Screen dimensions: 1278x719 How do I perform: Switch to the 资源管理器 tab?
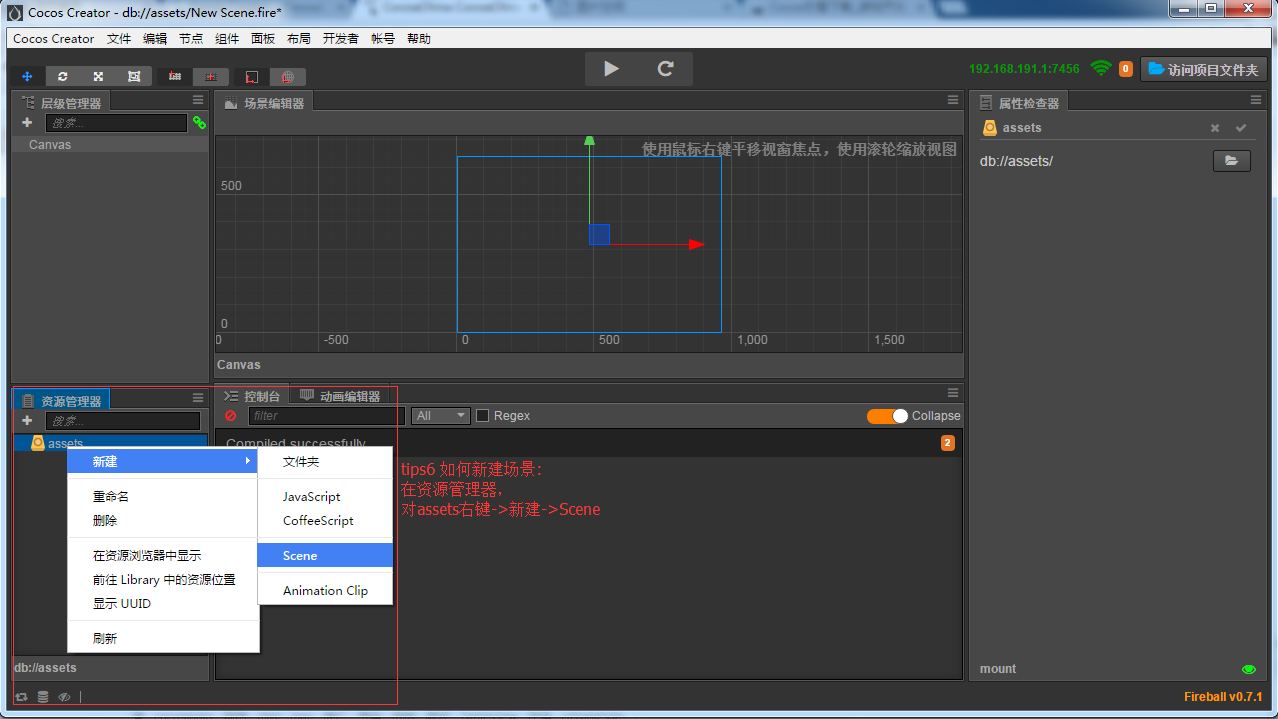62,401
